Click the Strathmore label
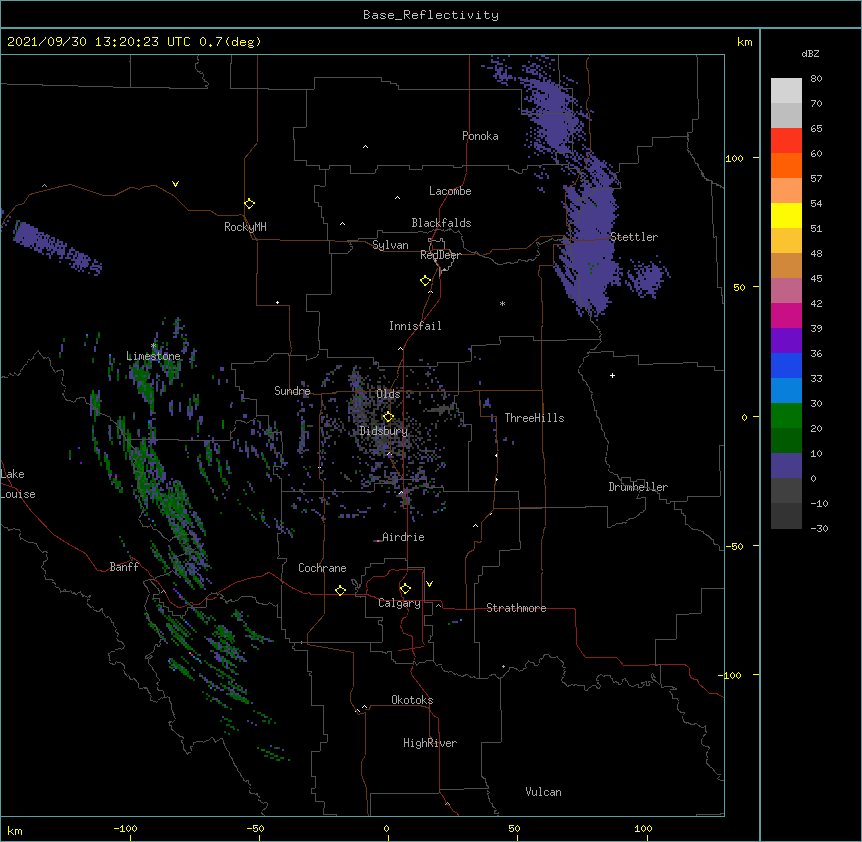This screenshot has width=862, height=842. [x=516, y=608]
